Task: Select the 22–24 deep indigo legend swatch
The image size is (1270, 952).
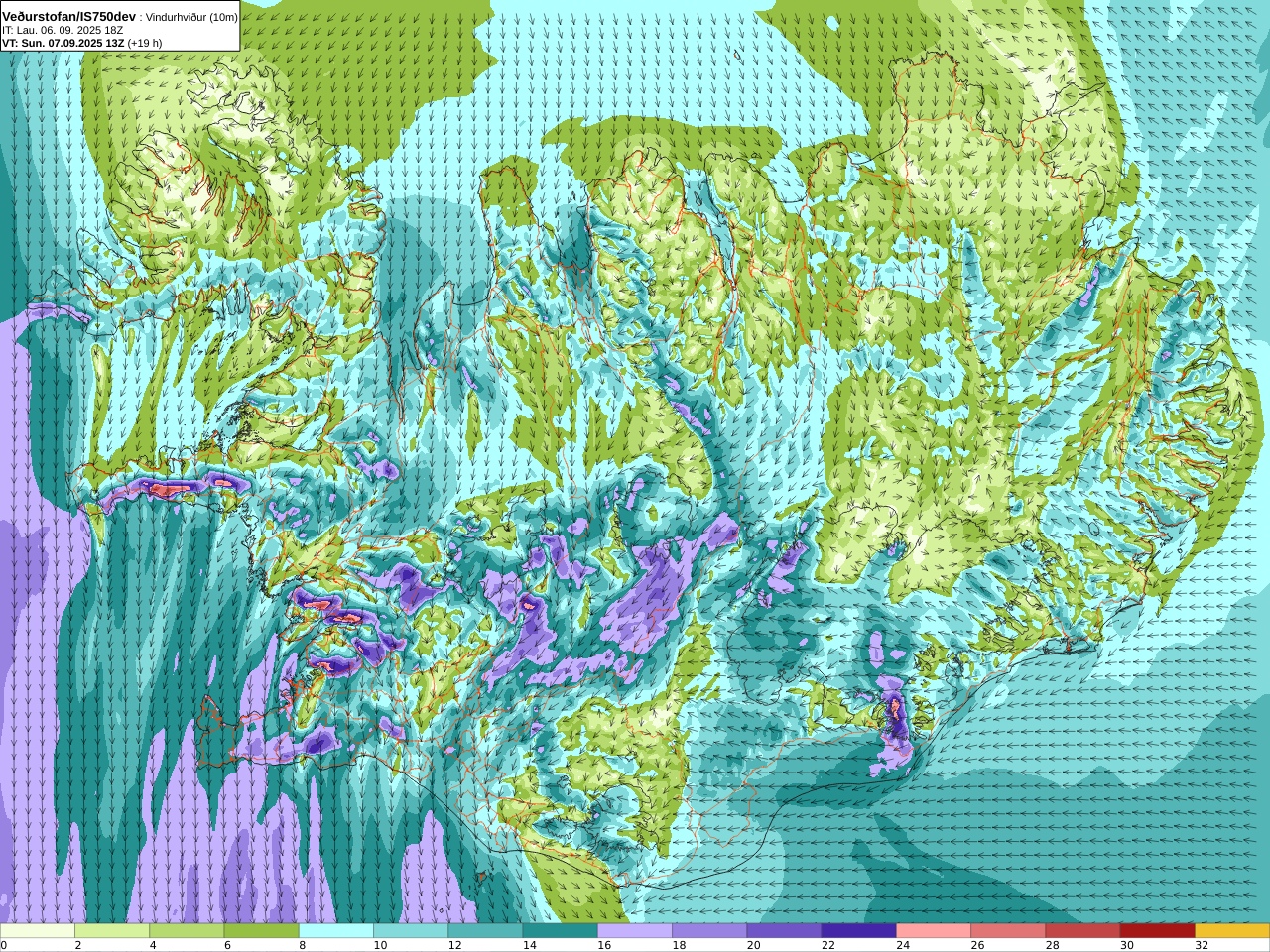Action: [859, 931]
